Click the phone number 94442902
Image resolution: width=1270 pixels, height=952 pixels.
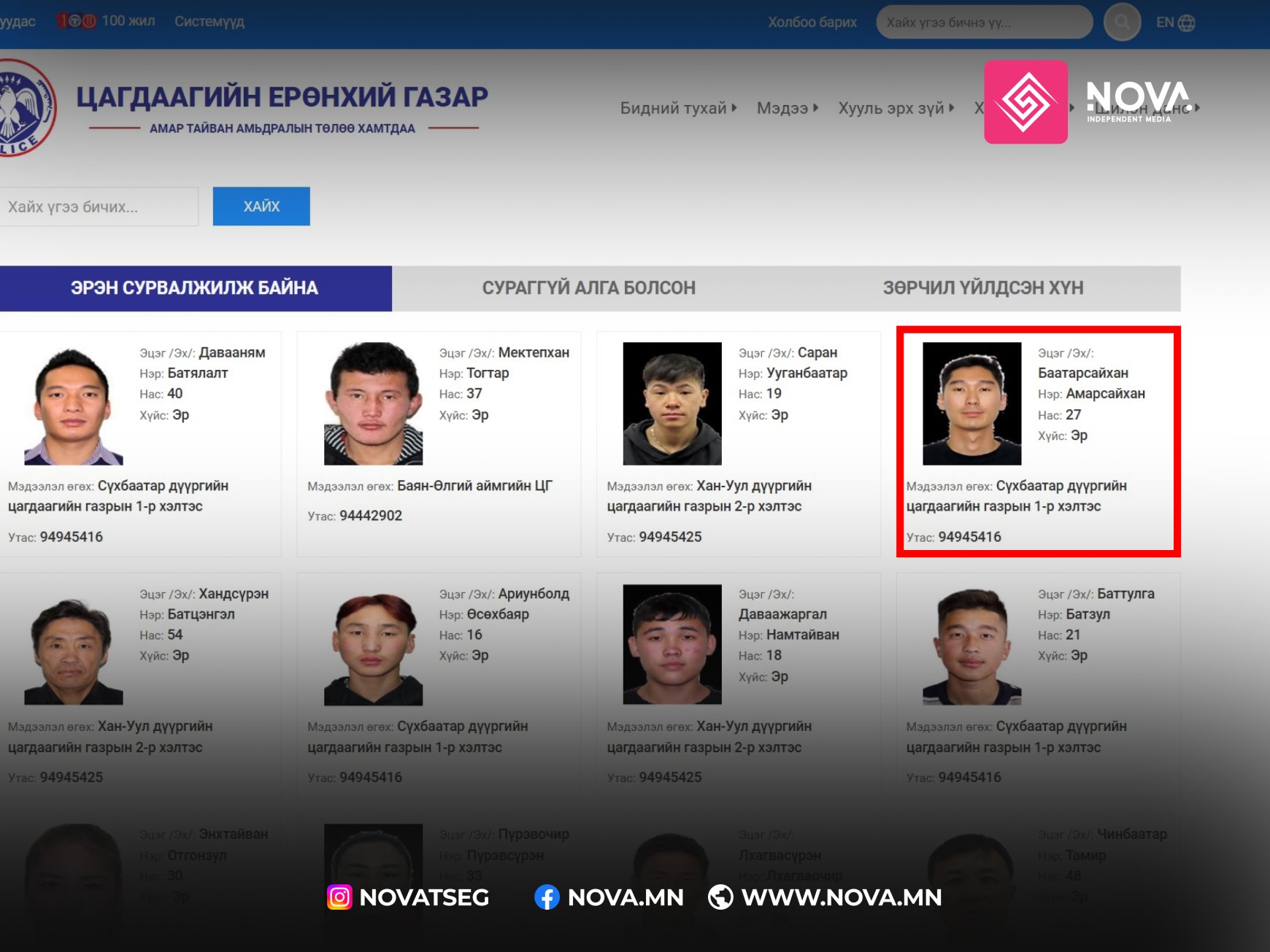[371, 516]
